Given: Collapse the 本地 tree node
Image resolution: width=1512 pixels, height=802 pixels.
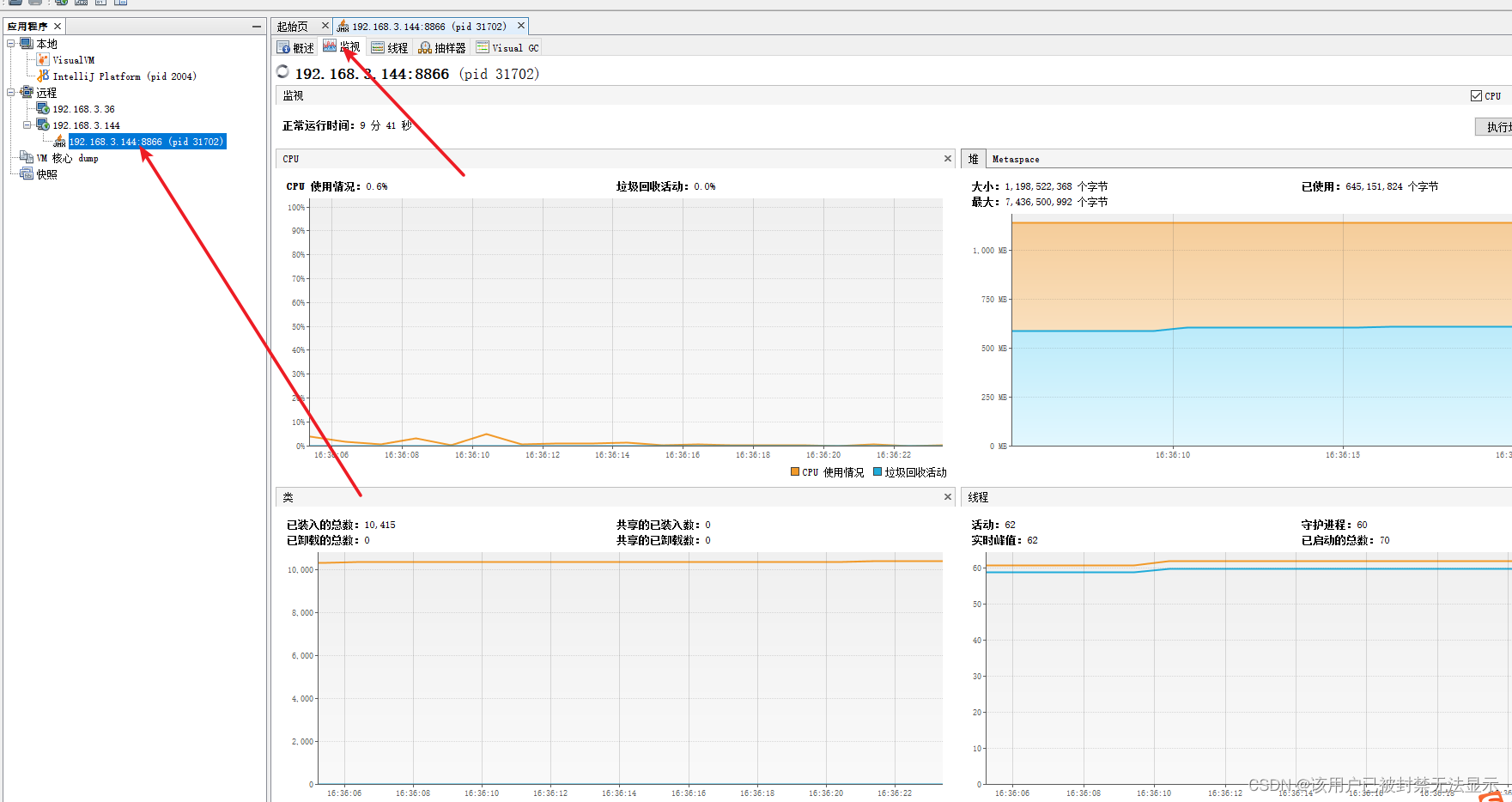Looking at the screenshot, I should 11,44.
